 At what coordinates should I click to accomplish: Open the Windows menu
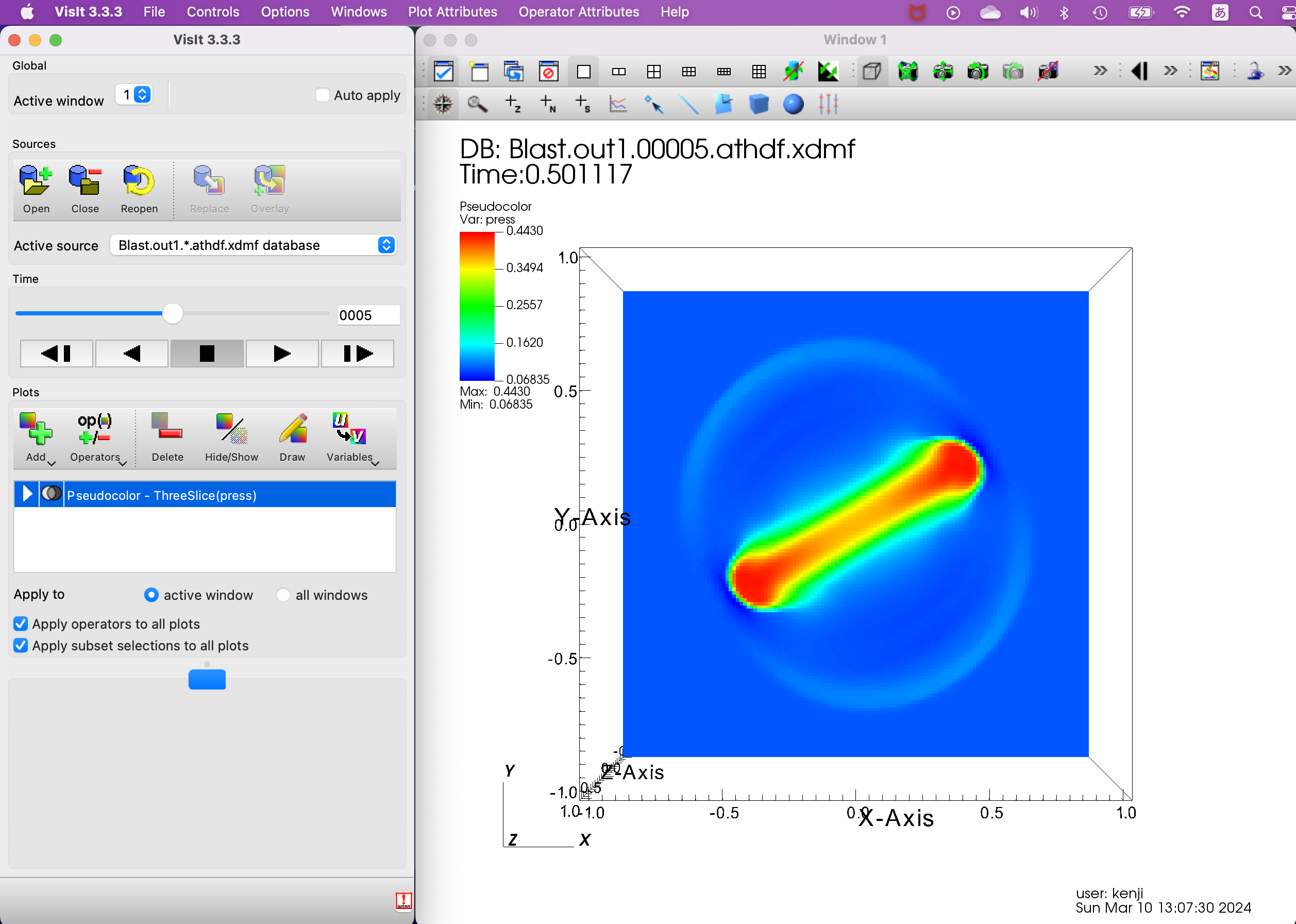pos(359,12)
